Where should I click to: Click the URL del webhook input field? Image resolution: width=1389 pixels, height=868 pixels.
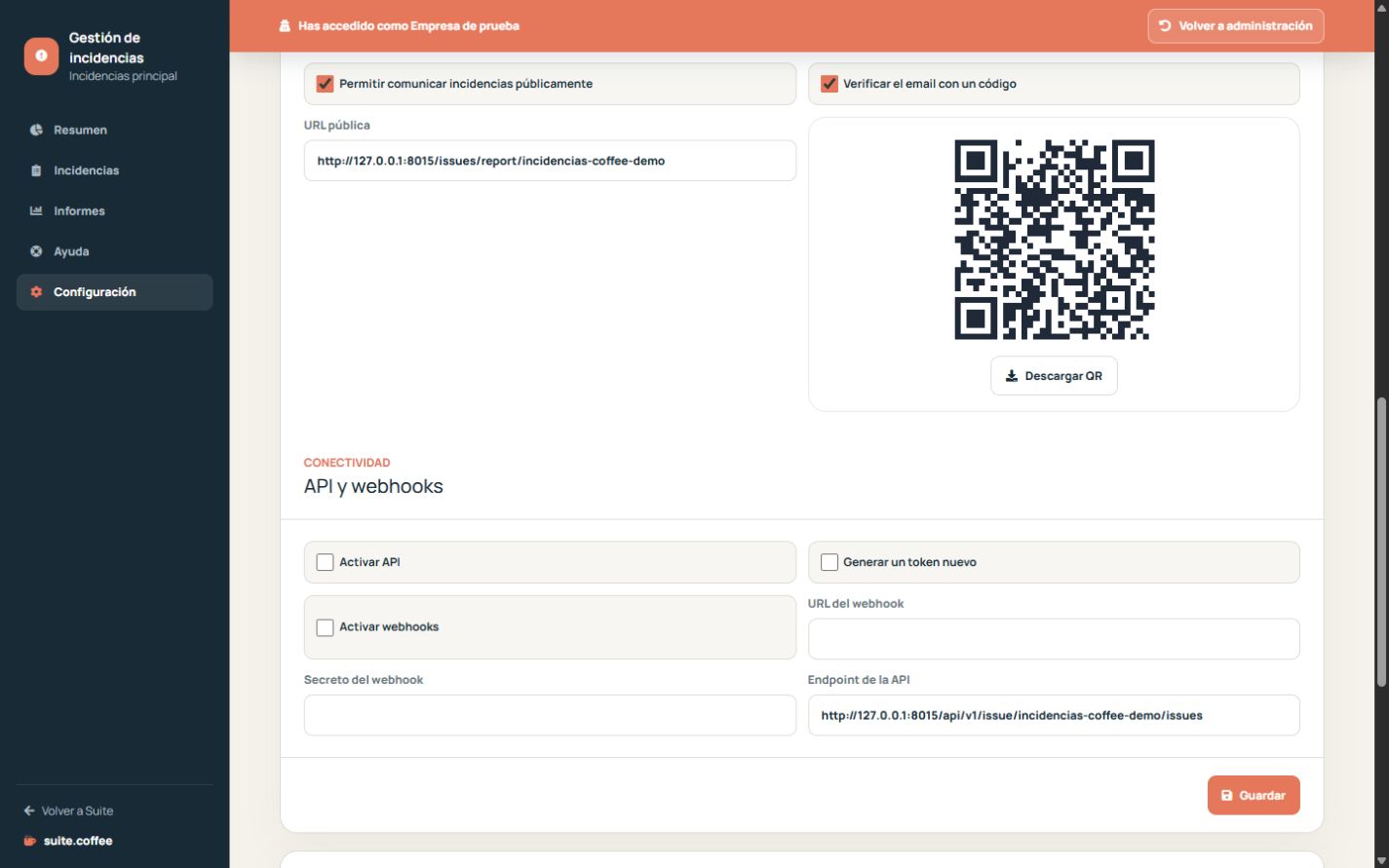pos(1054,639)
